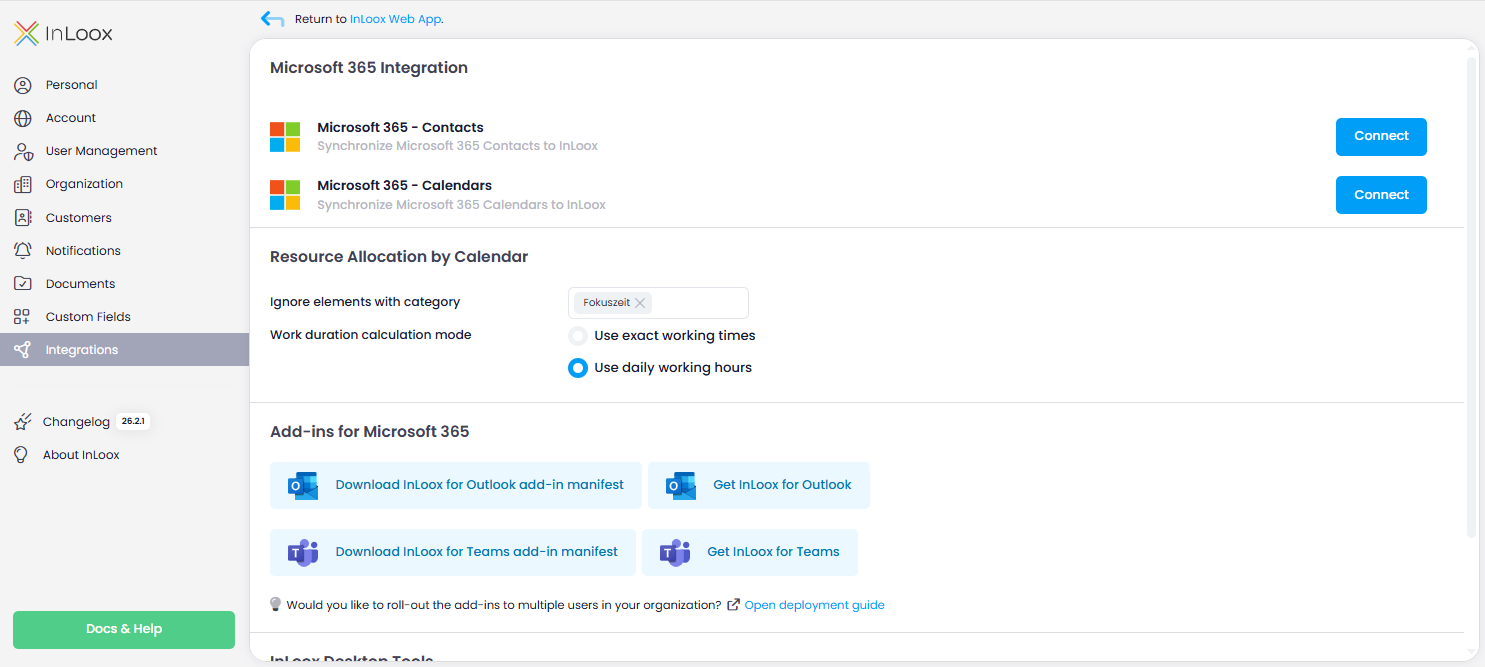Click the back arrow icon beside Return

(272, 19)
